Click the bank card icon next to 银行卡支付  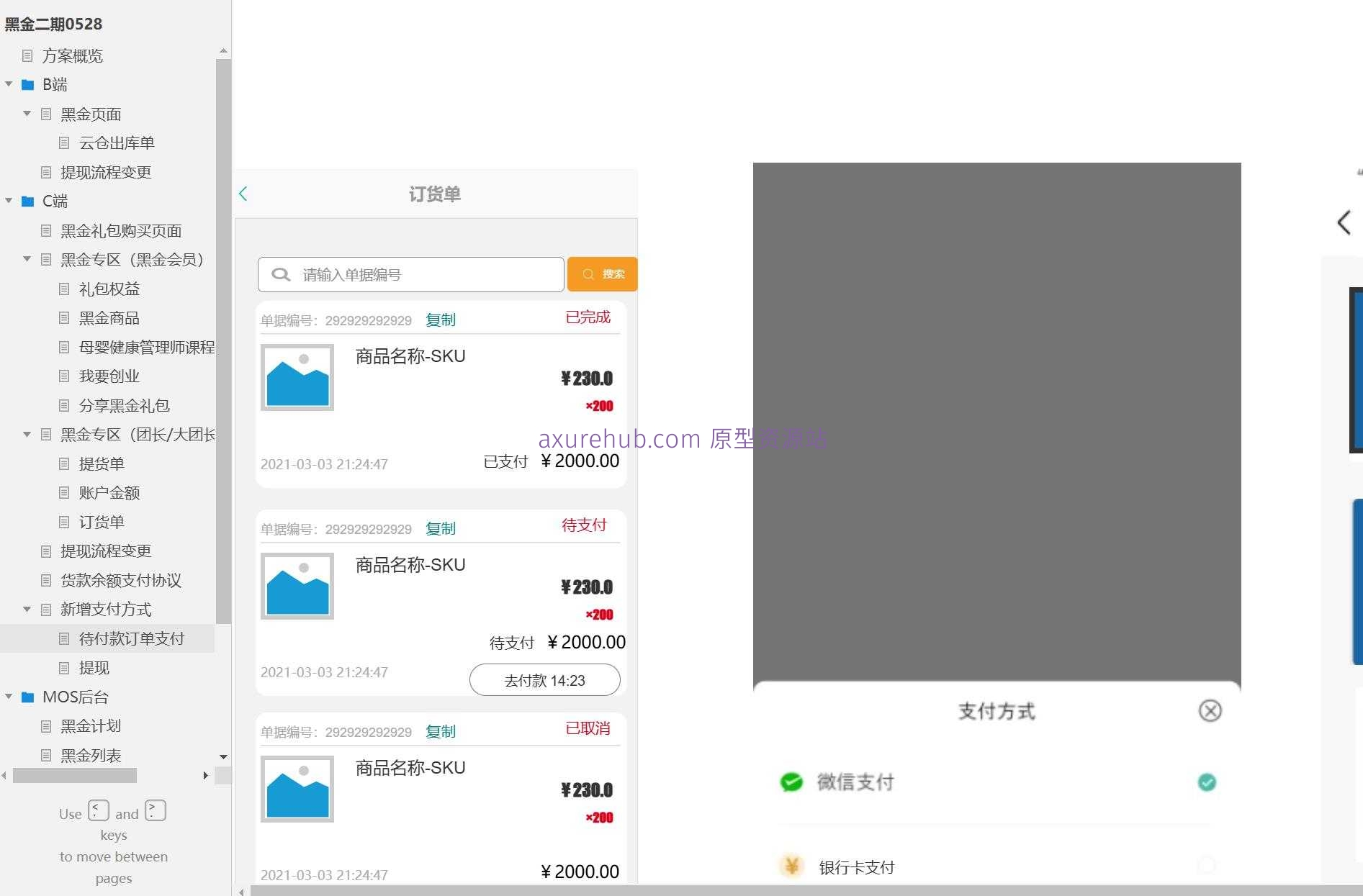click(x=791, y=866)
